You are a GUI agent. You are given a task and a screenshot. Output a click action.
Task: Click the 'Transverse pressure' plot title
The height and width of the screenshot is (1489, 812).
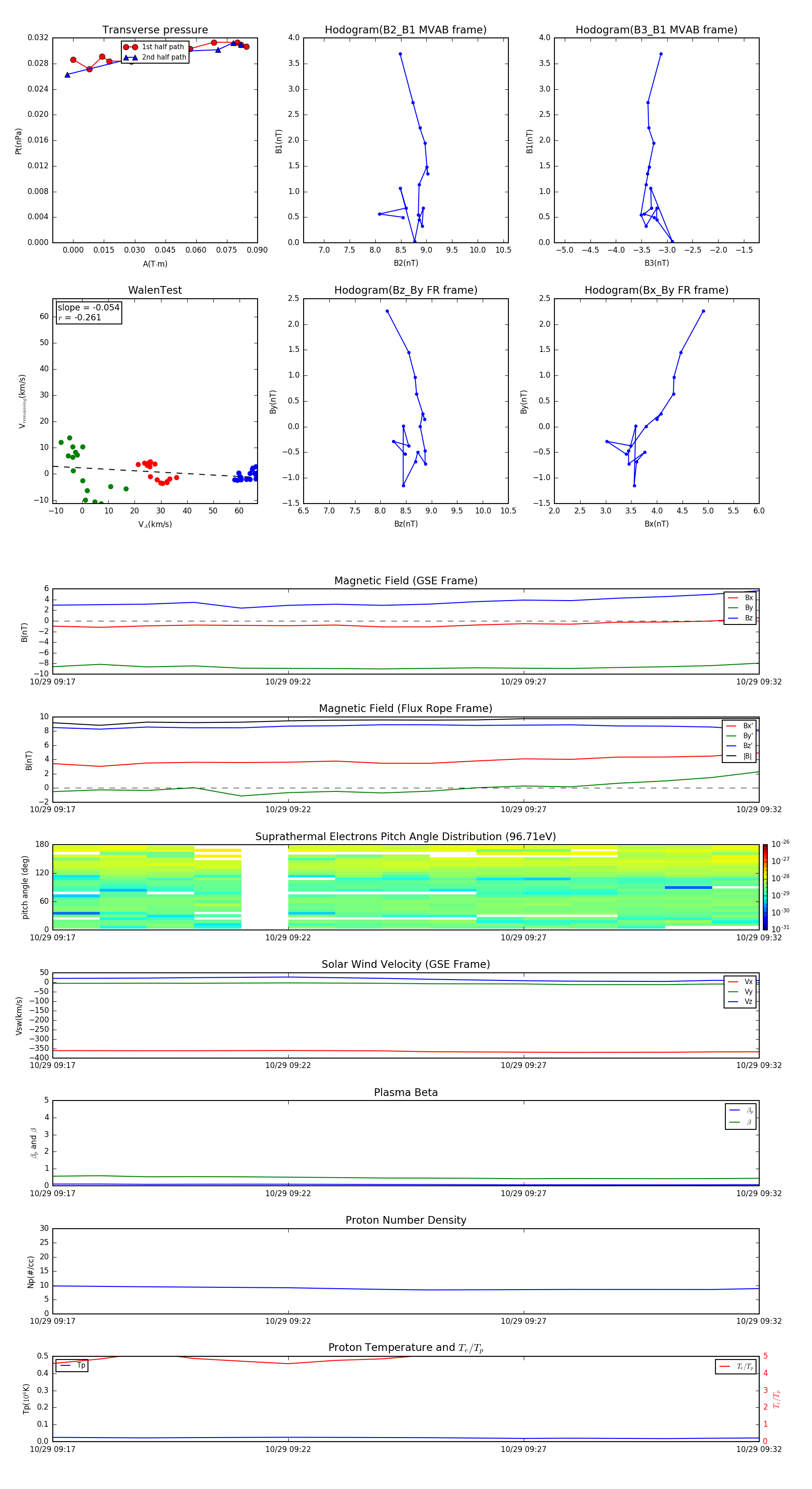coord(155,30)
